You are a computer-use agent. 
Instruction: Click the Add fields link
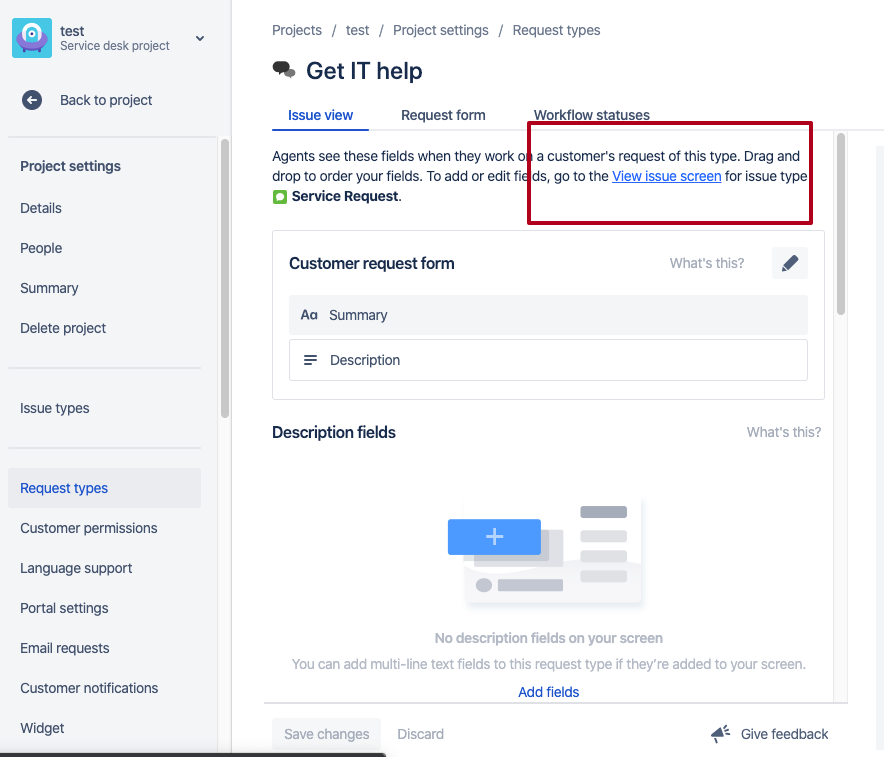tap(549, 692)
